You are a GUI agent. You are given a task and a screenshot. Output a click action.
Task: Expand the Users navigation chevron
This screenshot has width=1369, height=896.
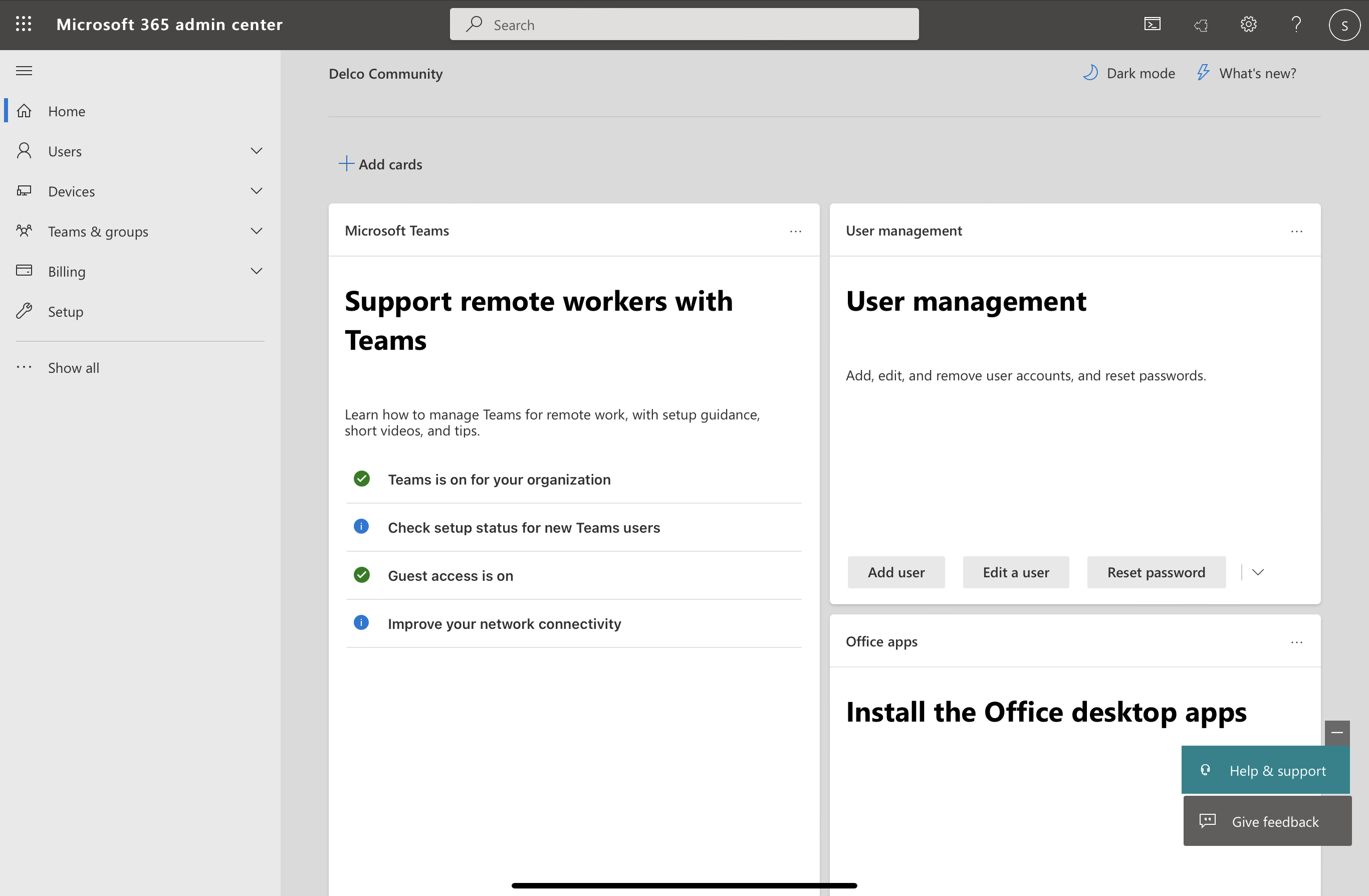pyautogui.click(x=257, y=151)
